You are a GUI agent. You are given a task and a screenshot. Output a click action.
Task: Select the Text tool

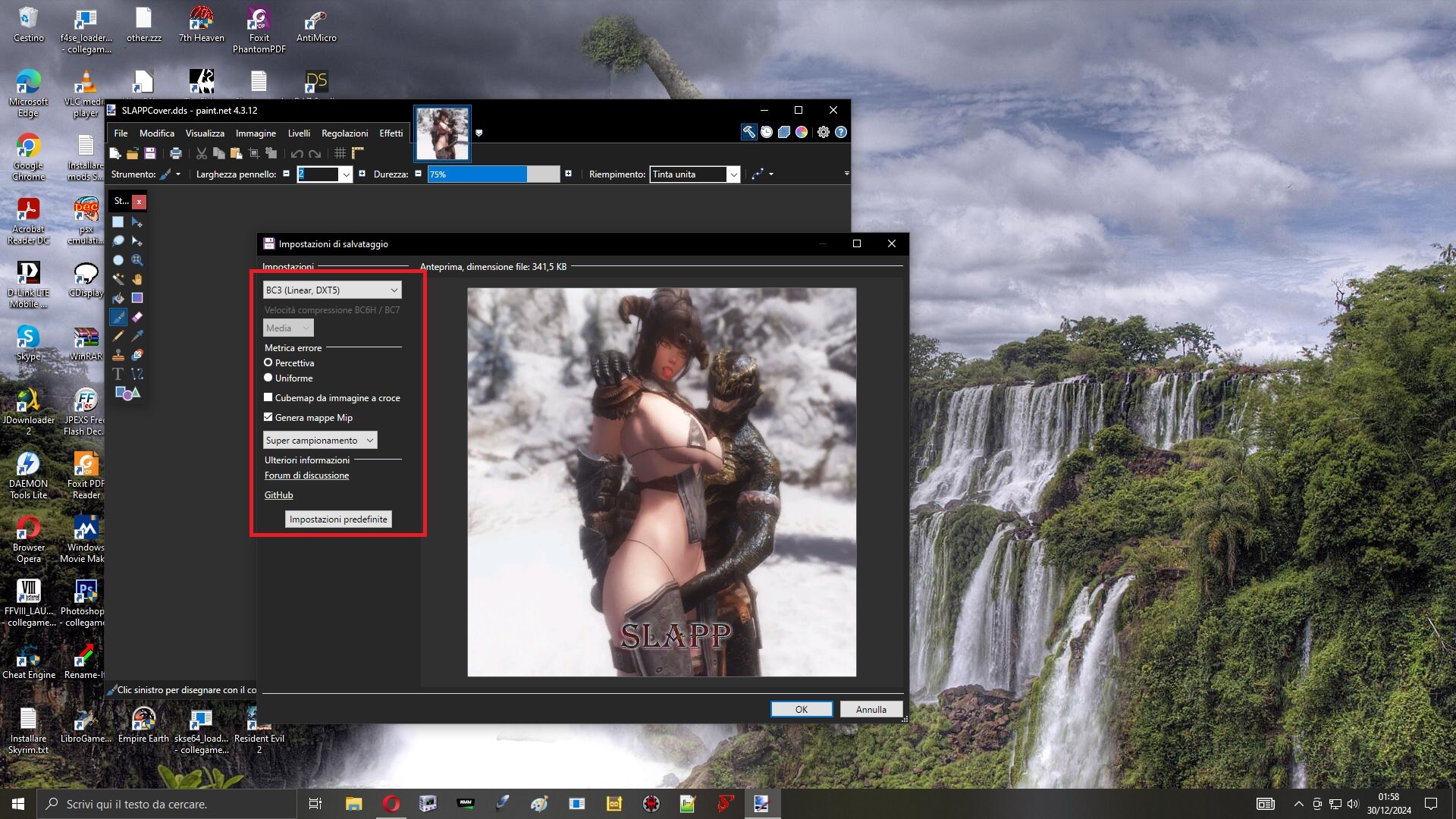tap(118, 374)
